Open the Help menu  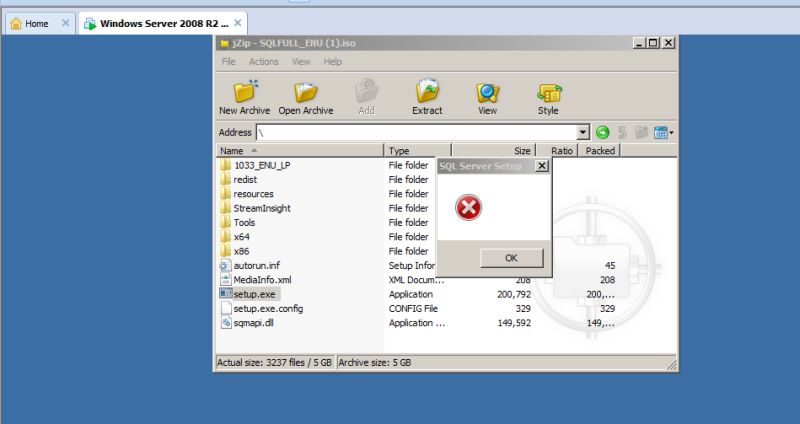332,62
